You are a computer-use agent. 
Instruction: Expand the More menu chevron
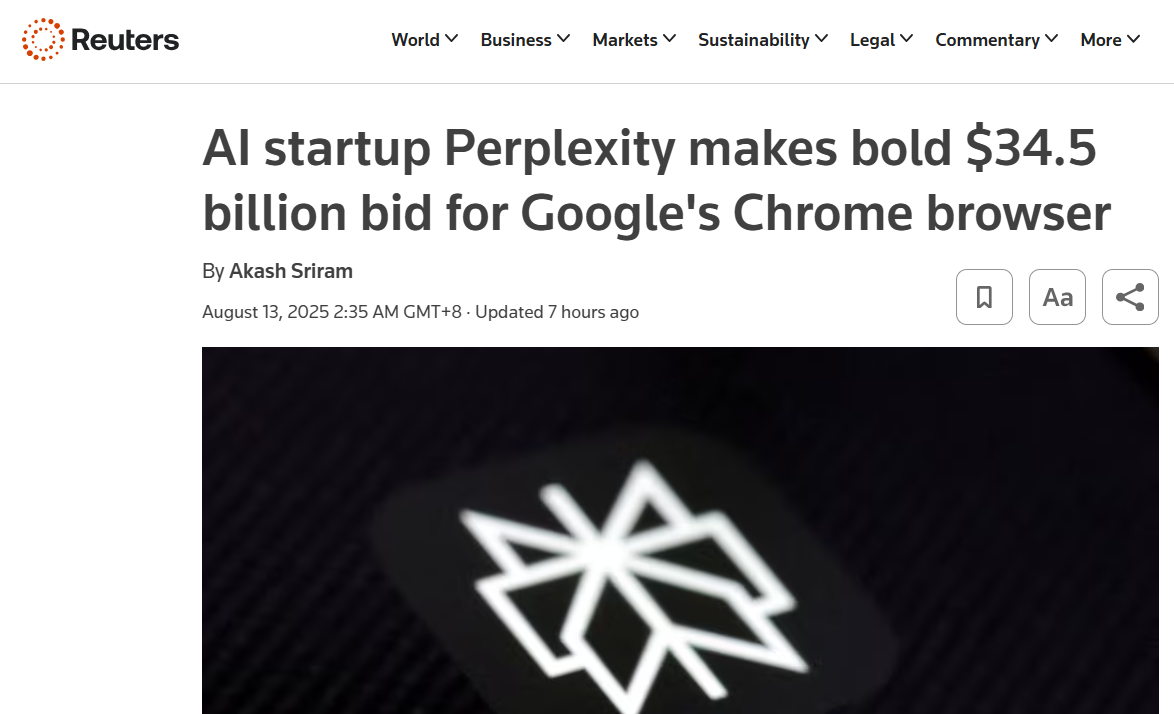[1134, 39]
